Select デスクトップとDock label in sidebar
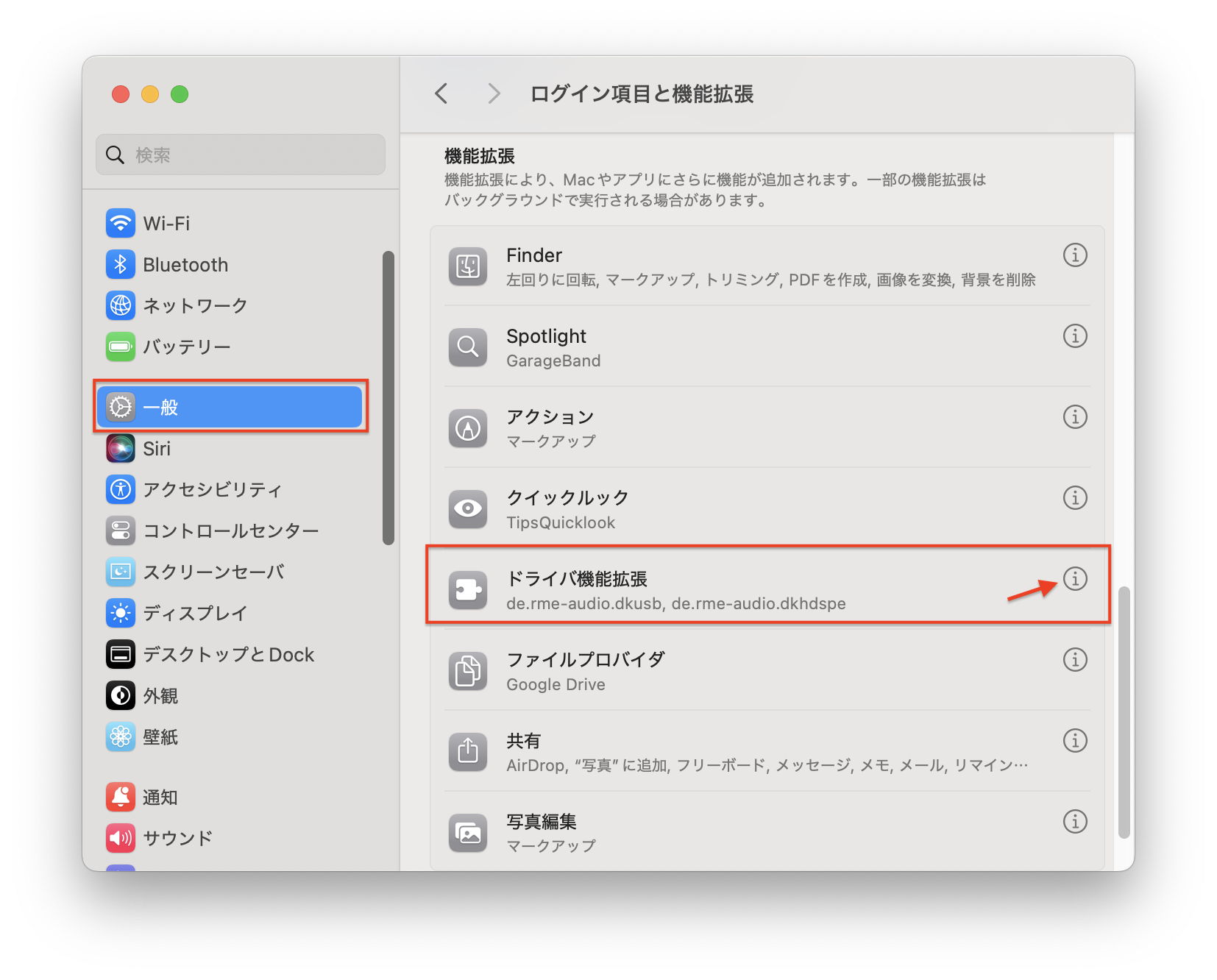The height and width of the screenshot is (980, 1217). (x=229, y=654)
